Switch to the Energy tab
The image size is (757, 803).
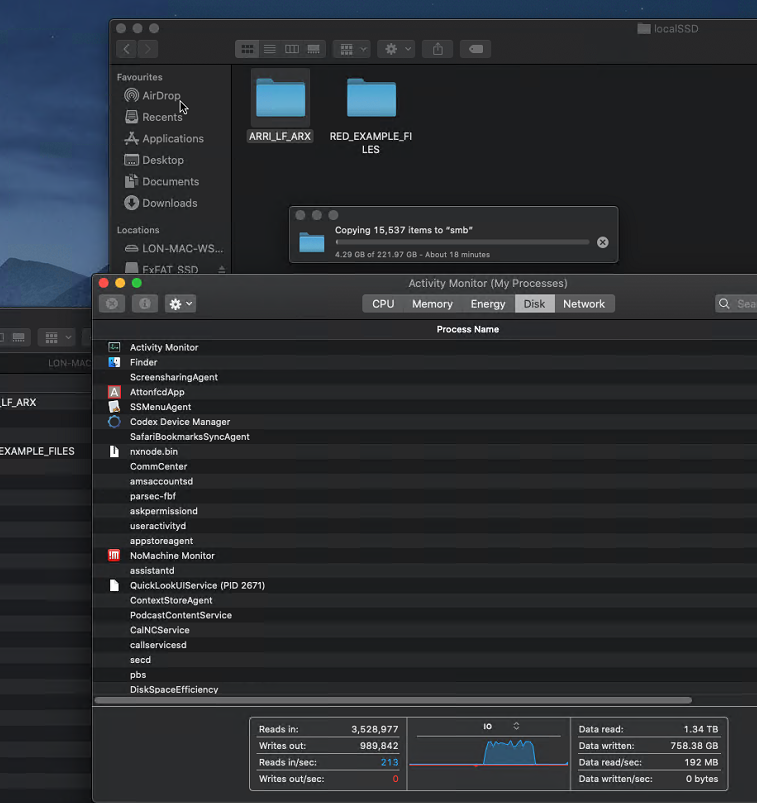tap(488, 304)
